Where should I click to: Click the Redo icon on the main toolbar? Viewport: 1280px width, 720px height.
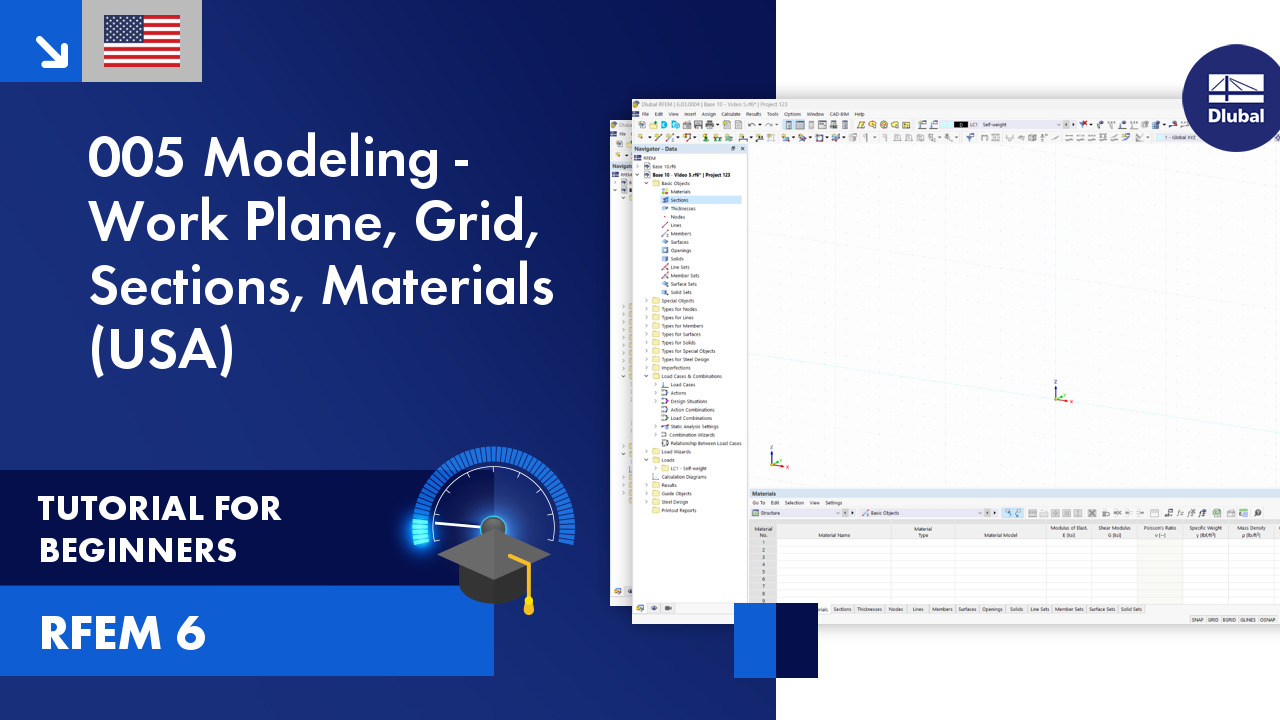(770, 124)
